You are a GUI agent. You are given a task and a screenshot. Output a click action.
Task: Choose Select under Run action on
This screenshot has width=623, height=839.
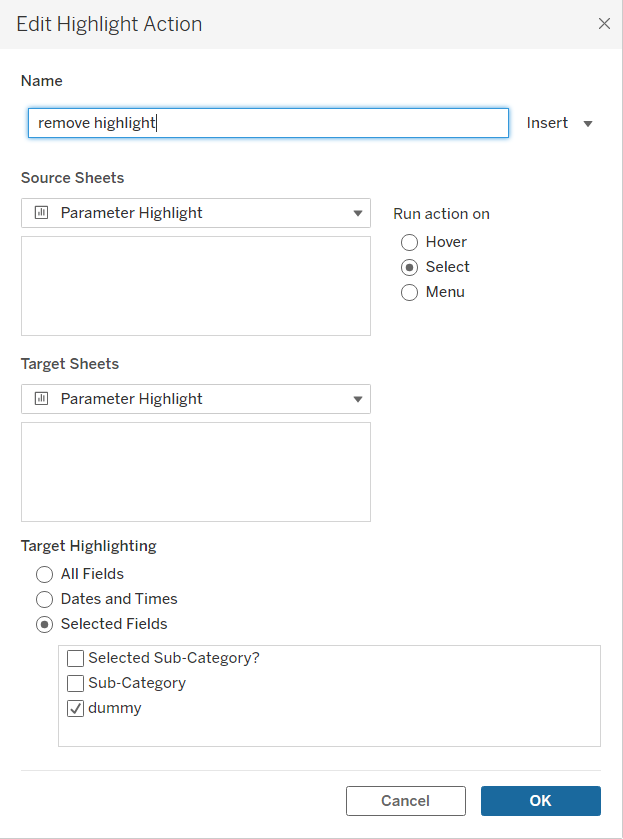click(409, 267)
